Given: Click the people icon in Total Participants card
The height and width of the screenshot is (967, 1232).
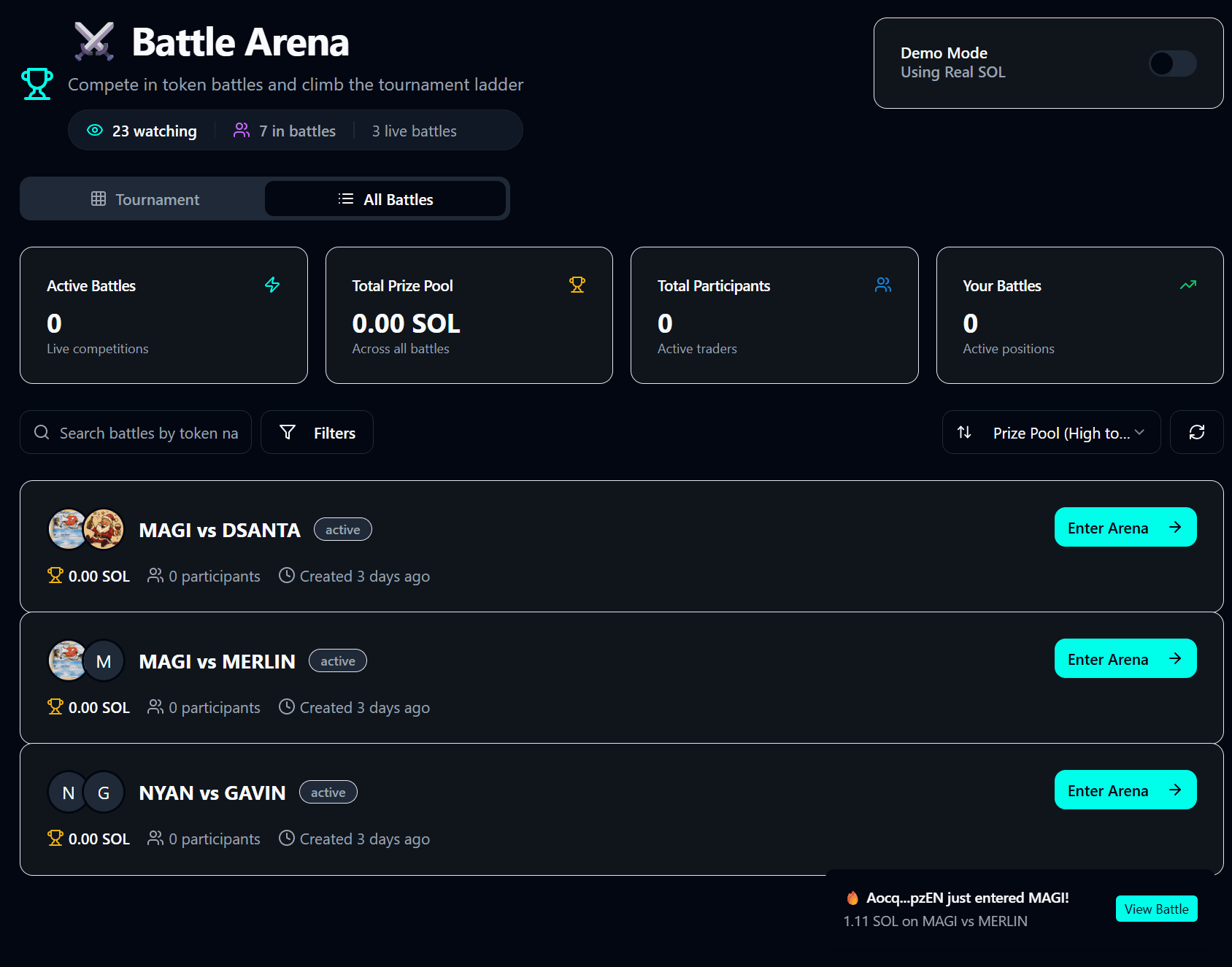Looking at the screenshot, I should coord(883,285).
